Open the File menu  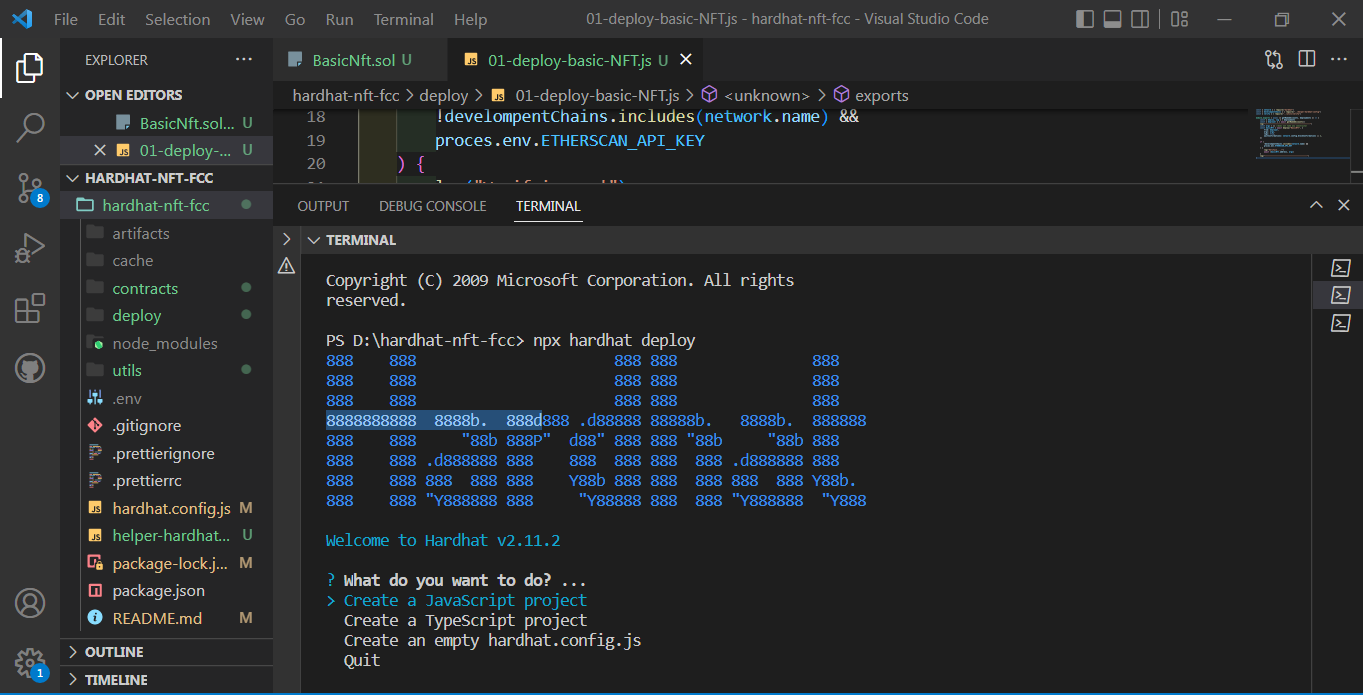click(x=66, y=19)
